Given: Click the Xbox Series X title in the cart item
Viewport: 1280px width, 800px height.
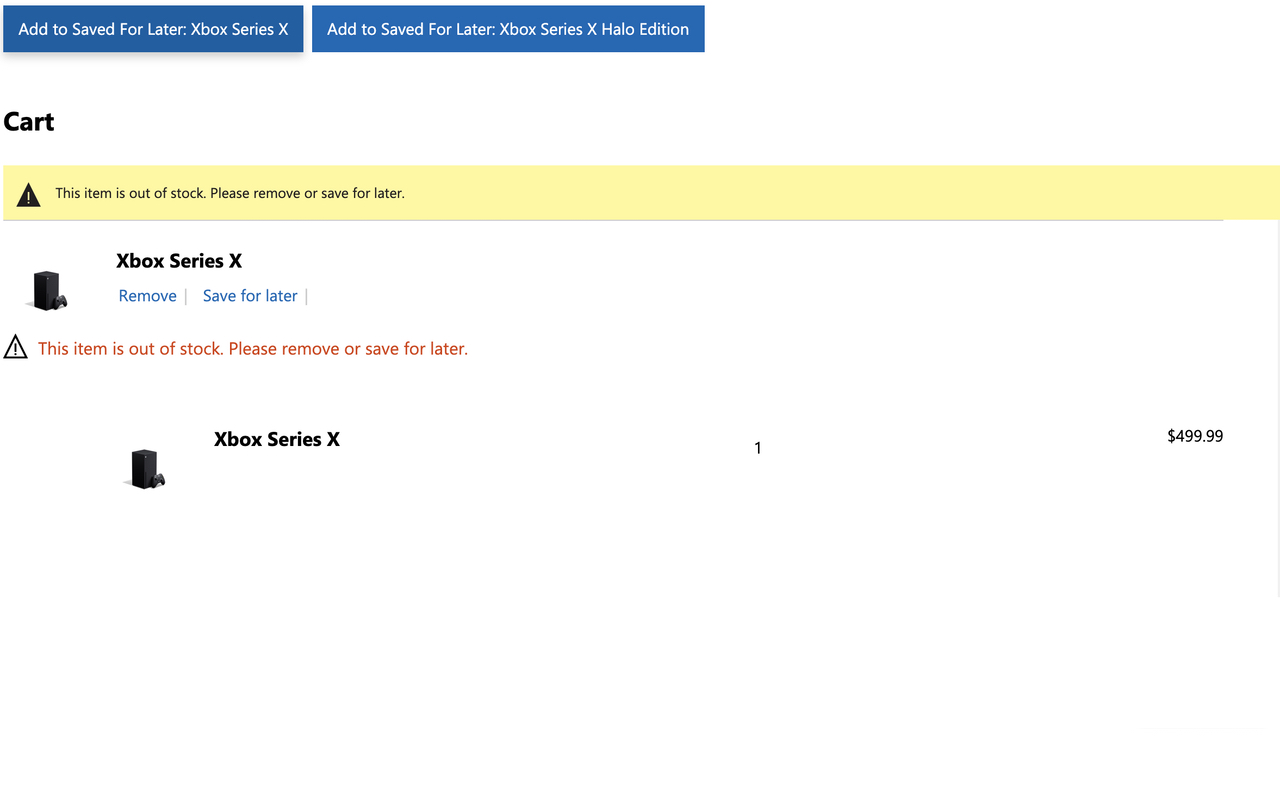Looking at the screenshot, I should click(x=179, y=260).
